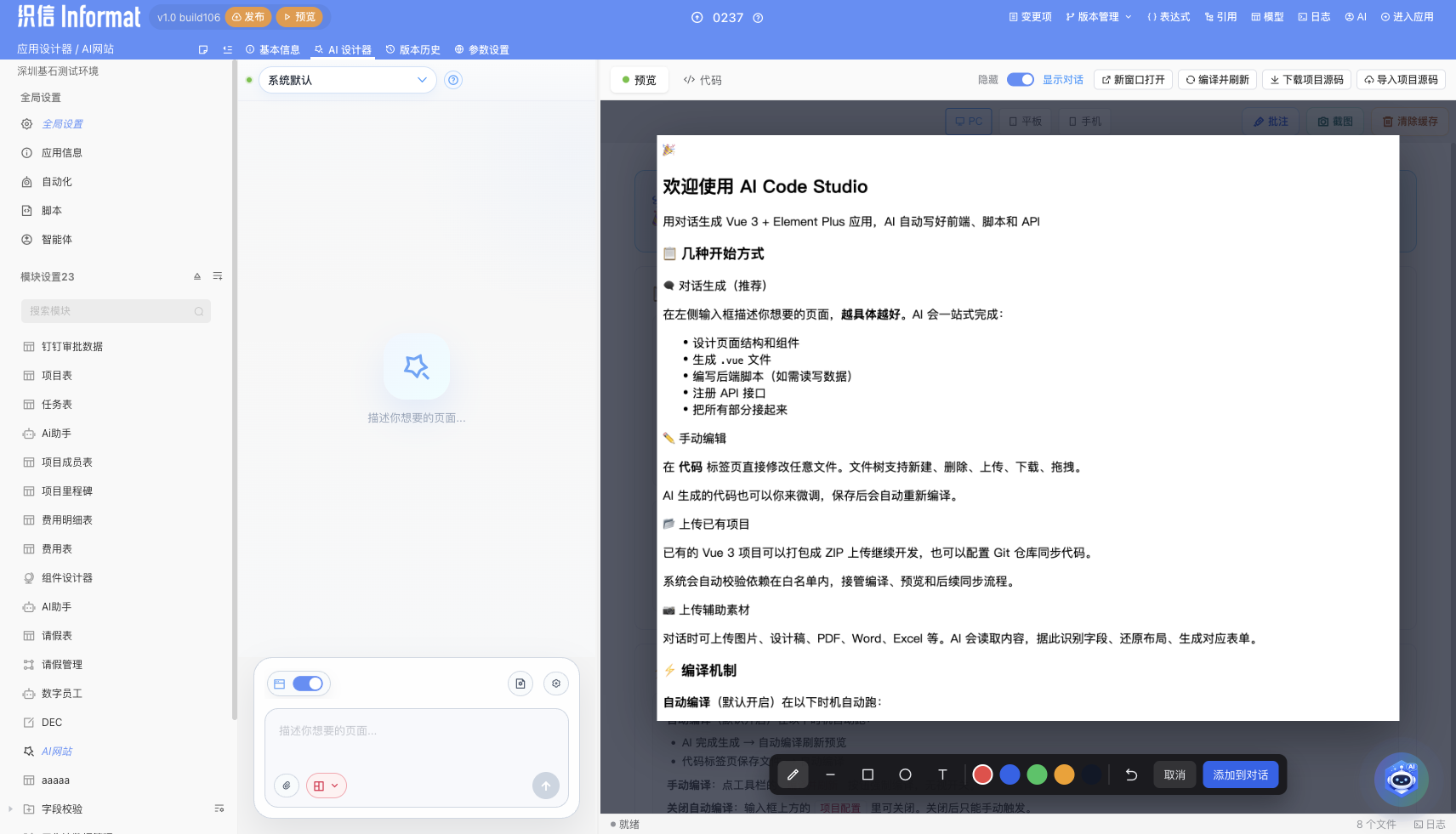Click 进入应用 in the header

coord(1407,17)
